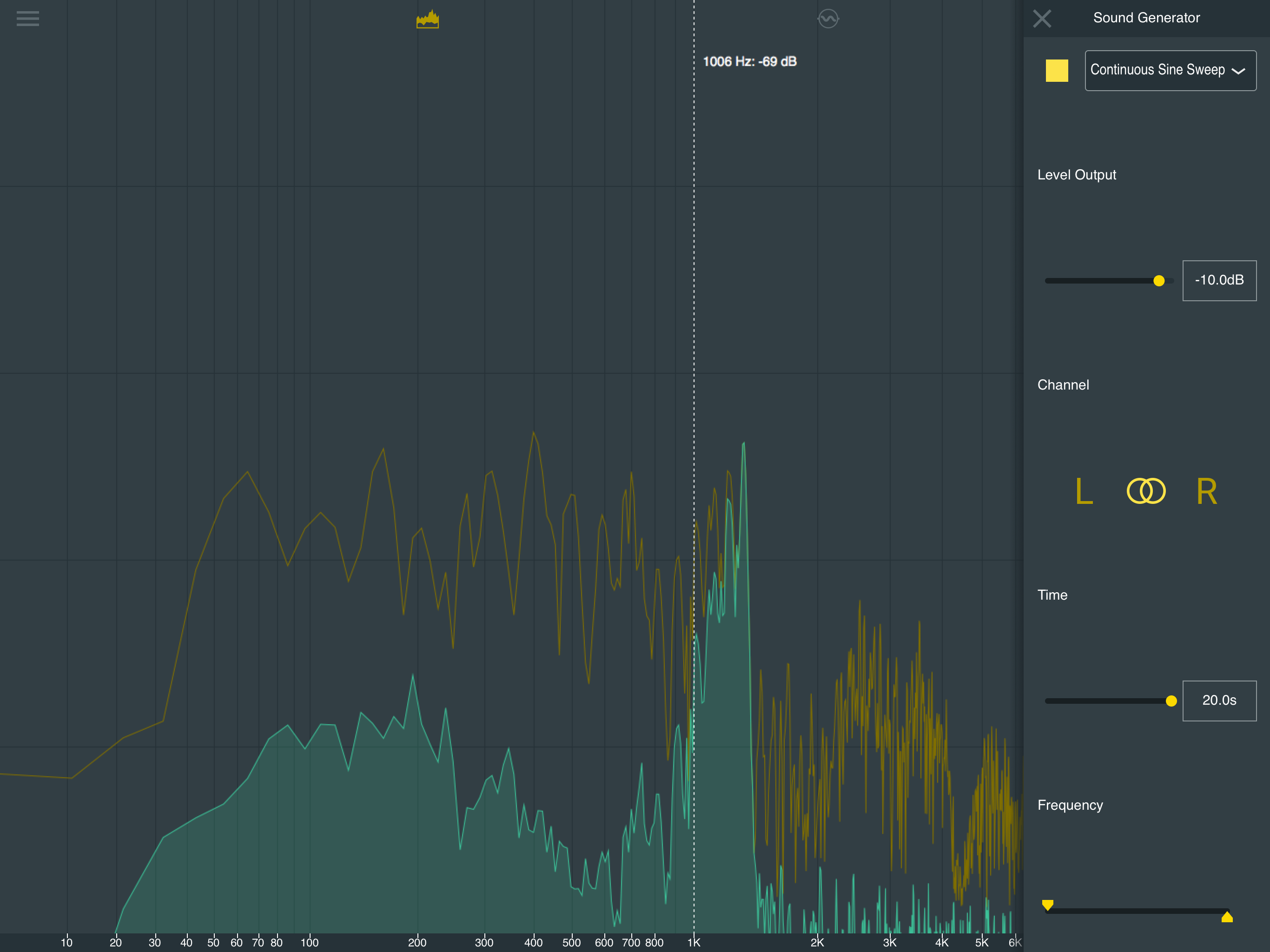Click the dropdown chevron arrow
This screenshot has width=1270, height=952.
point(1238,71)
